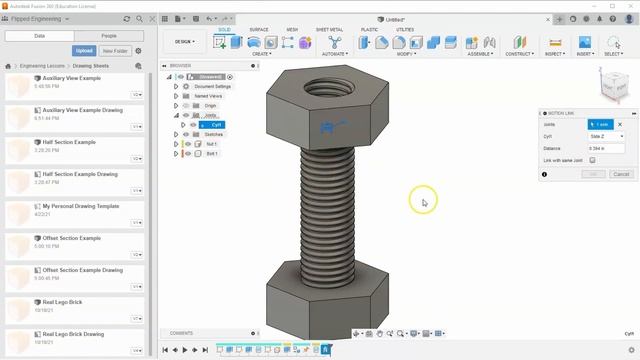Play the timeline
Viewport: 640px width, 360px height.
185,350
